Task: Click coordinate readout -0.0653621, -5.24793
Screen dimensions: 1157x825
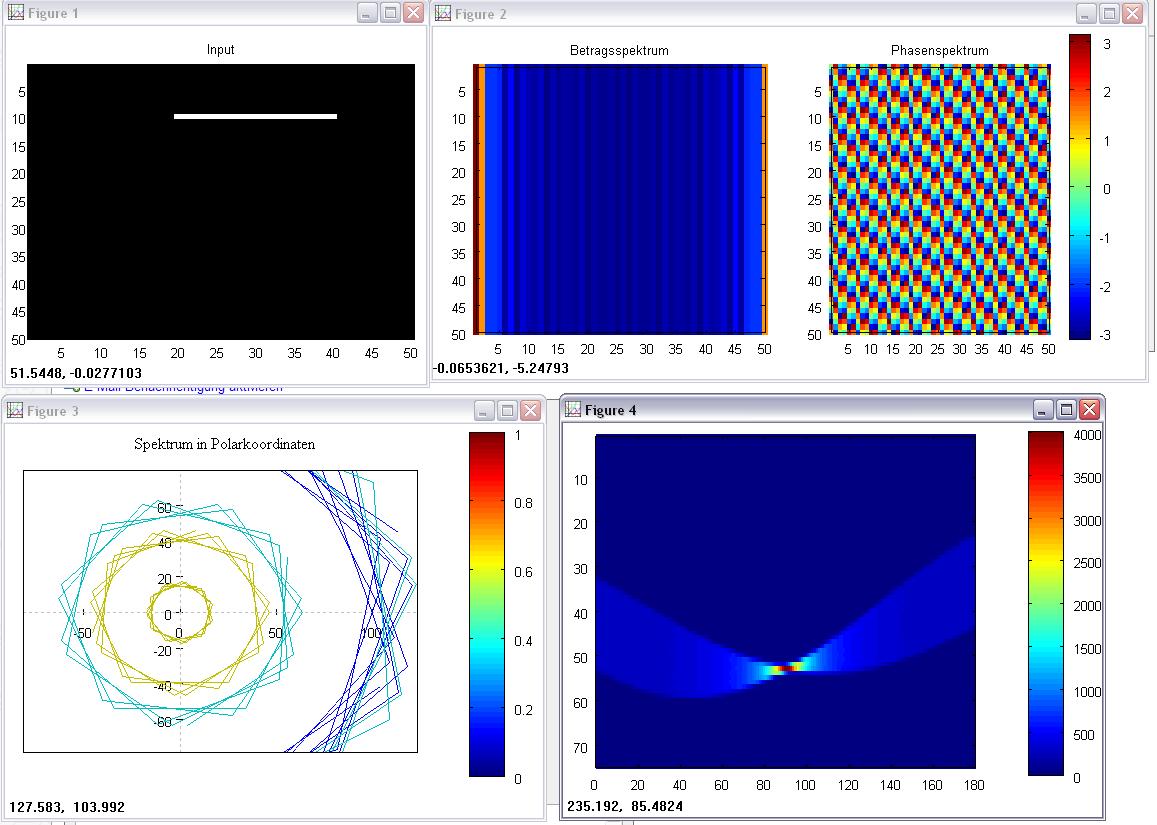Action: click(501, 367)
